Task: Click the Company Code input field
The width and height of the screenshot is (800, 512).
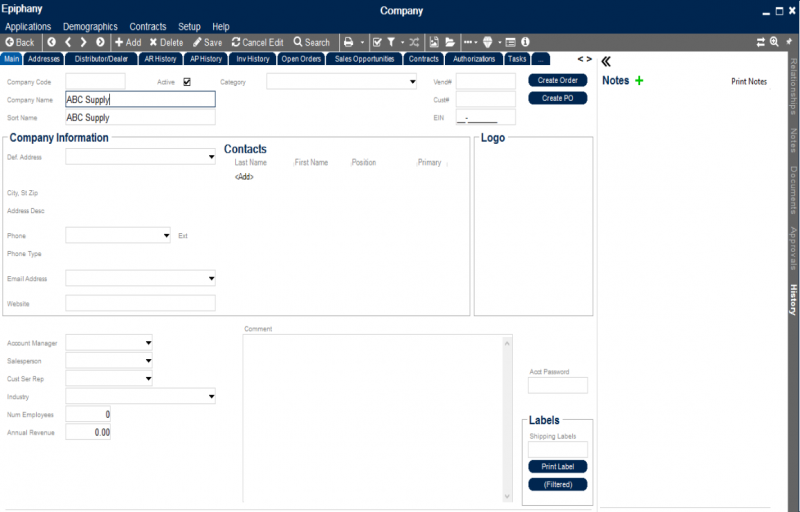Action: click(95, 82)
